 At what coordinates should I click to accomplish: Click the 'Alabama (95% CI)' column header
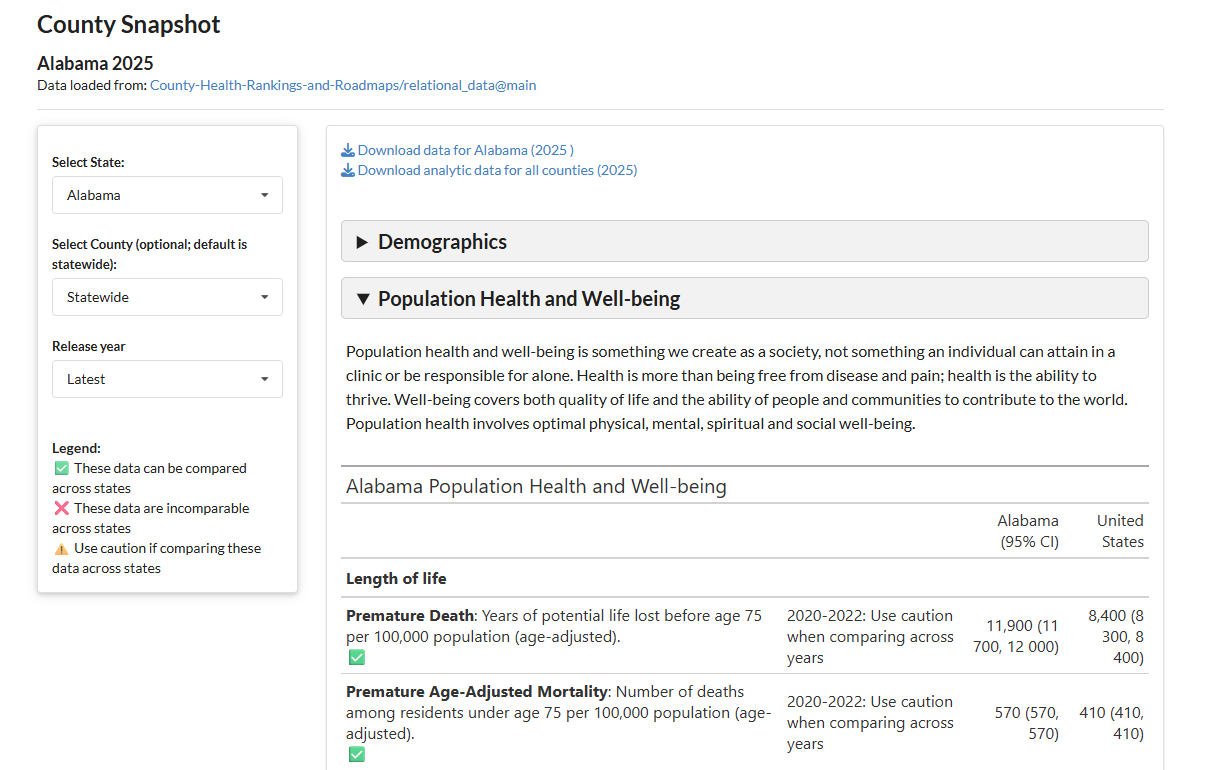point(1027,531)
